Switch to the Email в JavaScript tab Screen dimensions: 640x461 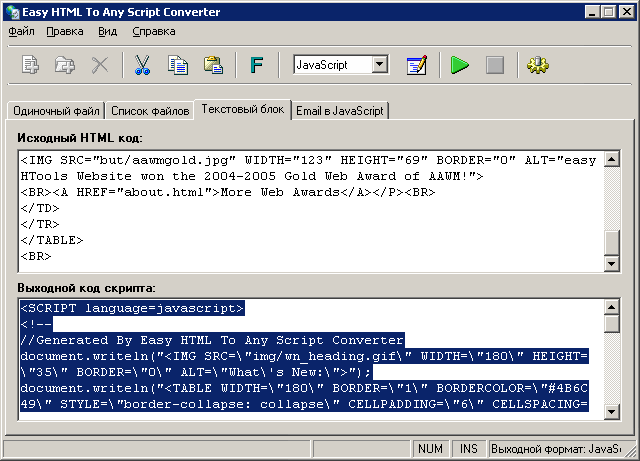point(340,111)
